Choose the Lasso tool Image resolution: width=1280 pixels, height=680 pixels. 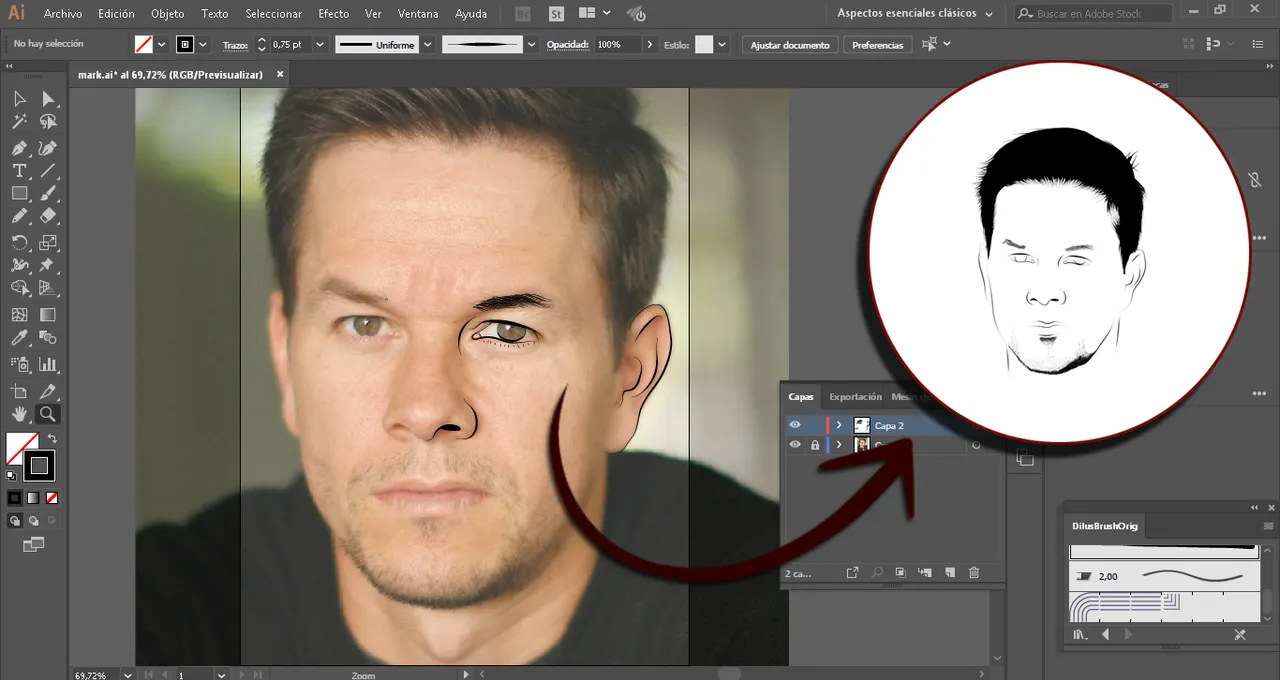(x=48, y=122)
